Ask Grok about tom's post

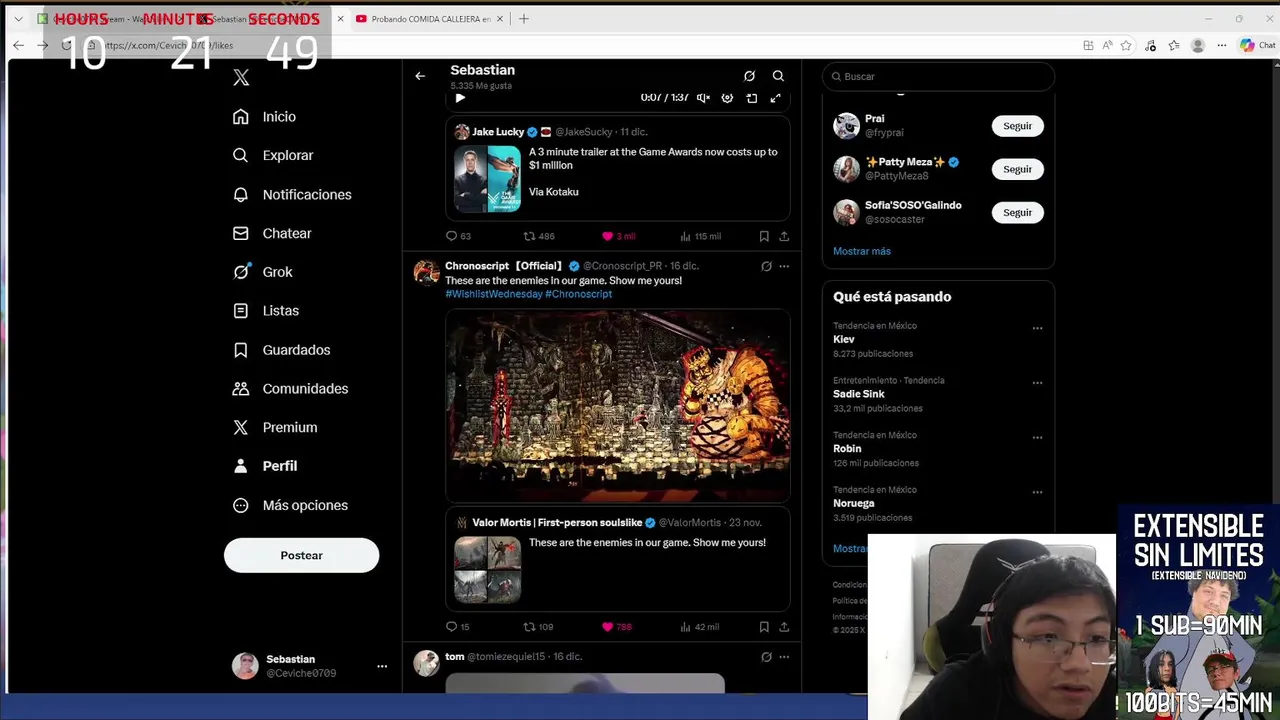[x=766, y=657]
